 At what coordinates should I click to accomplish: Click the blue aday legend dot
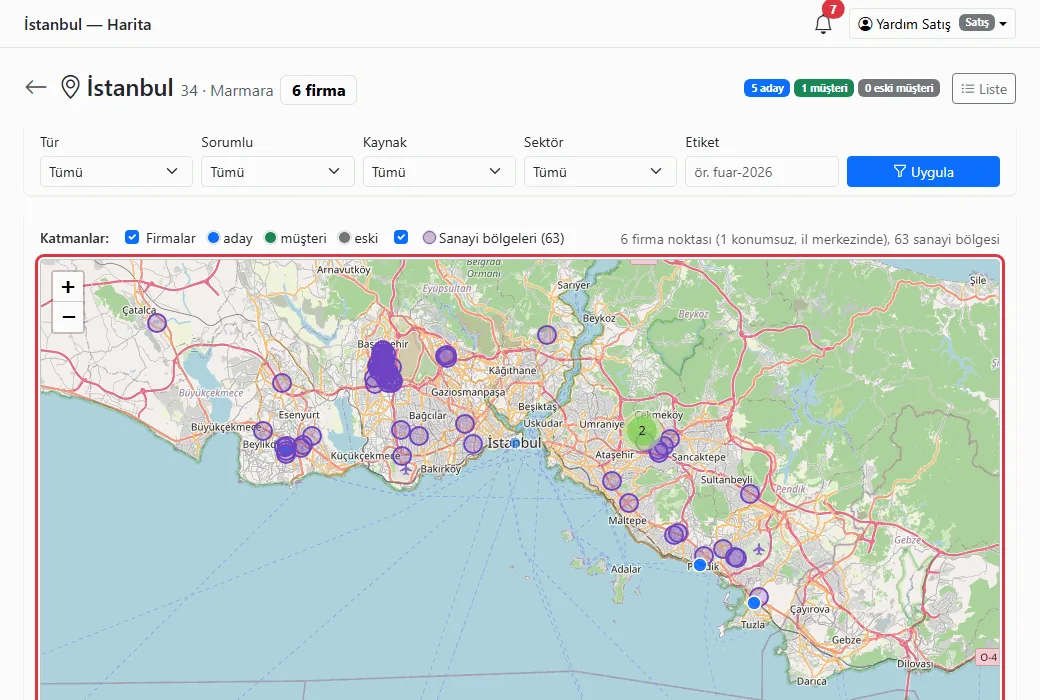coord(214,238)
